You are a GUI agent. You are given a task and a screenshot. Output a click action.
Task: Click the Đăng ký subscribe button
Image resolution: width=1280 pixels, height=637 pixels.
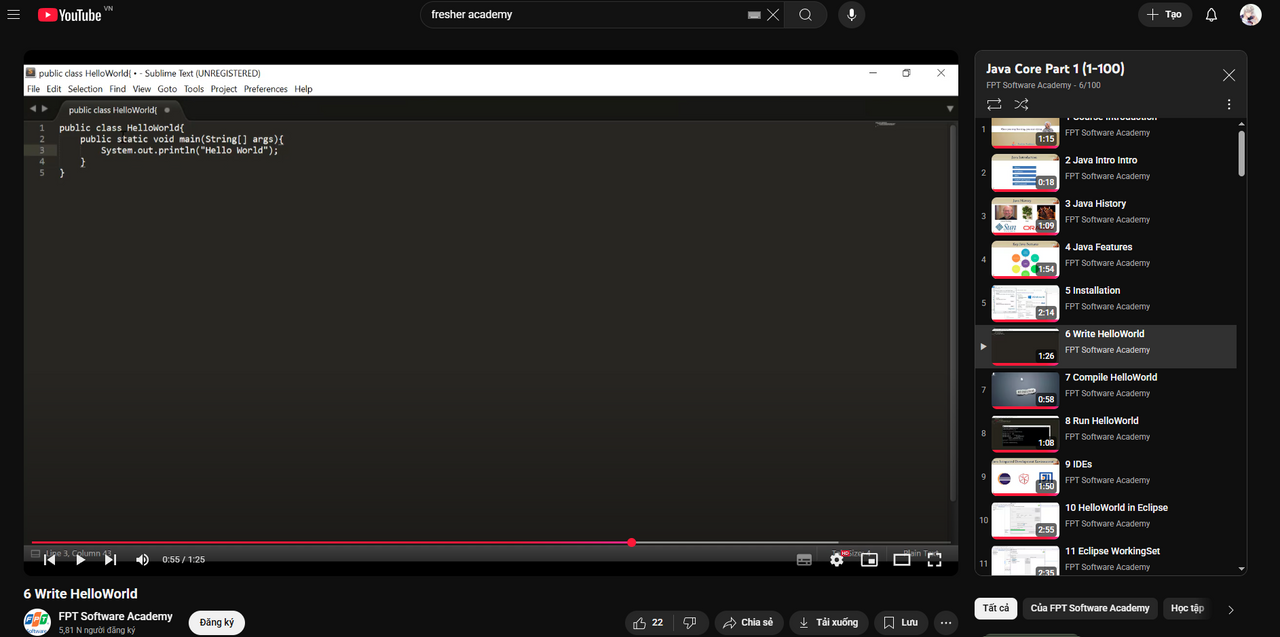coord(216,622)
